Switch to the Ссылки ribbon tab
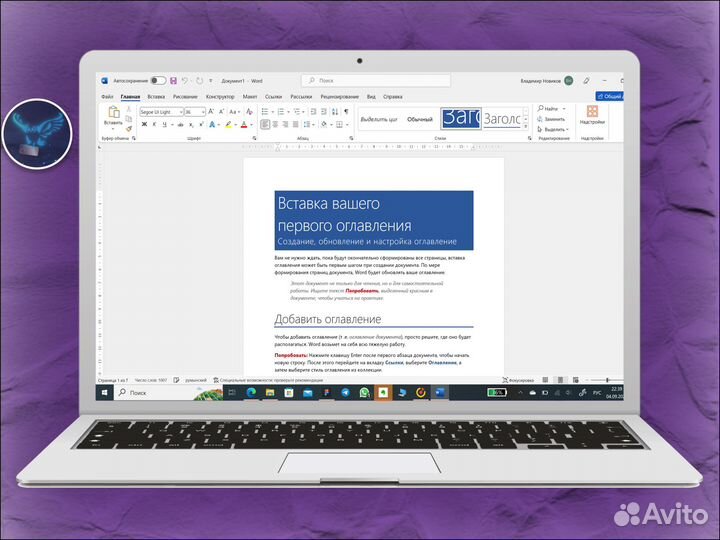This screenshot has width=720, height=540. coord(273,97)
